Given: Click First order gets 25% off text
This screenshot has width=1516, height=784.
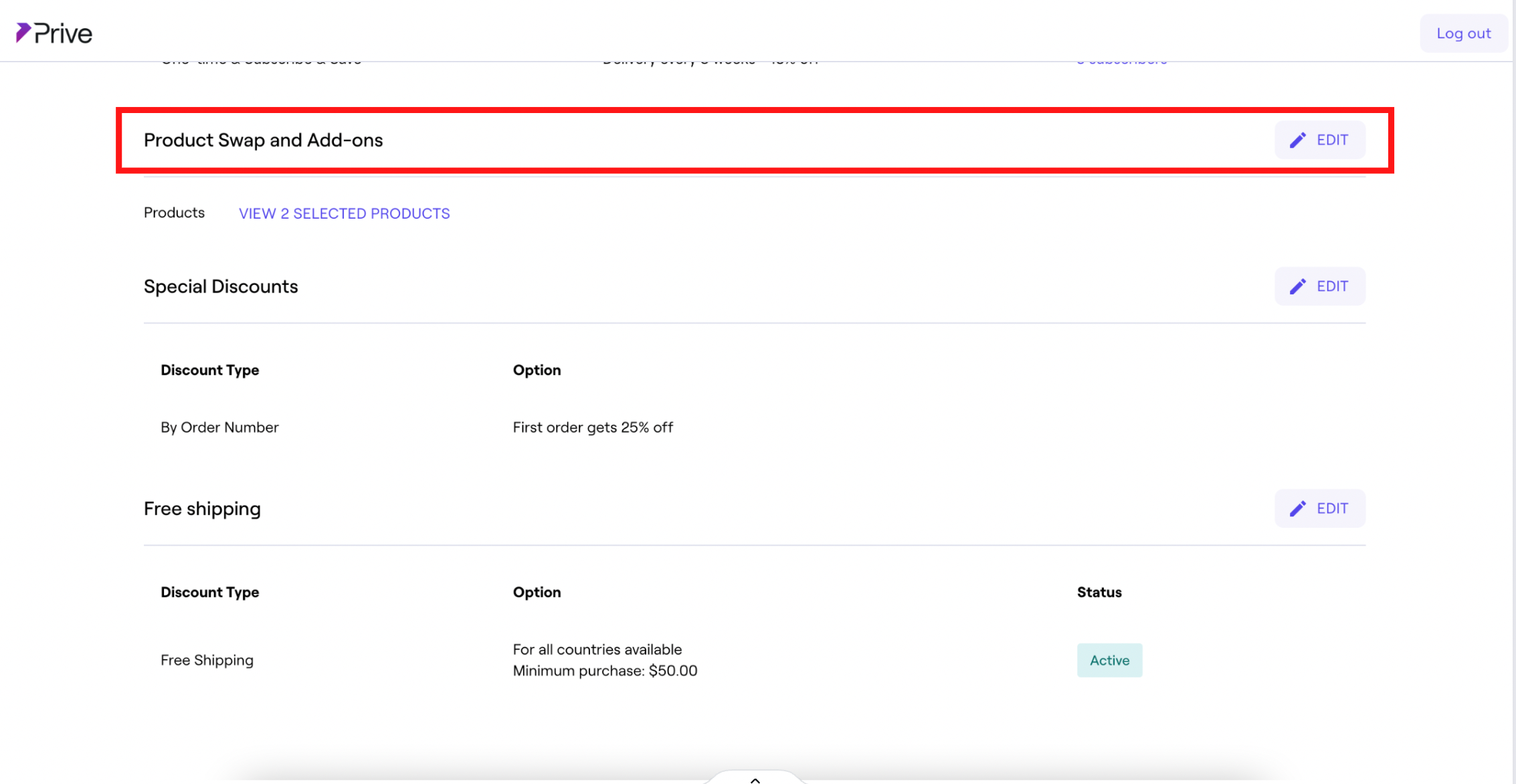Looking at the screenshot, I should tap(593, 427).
